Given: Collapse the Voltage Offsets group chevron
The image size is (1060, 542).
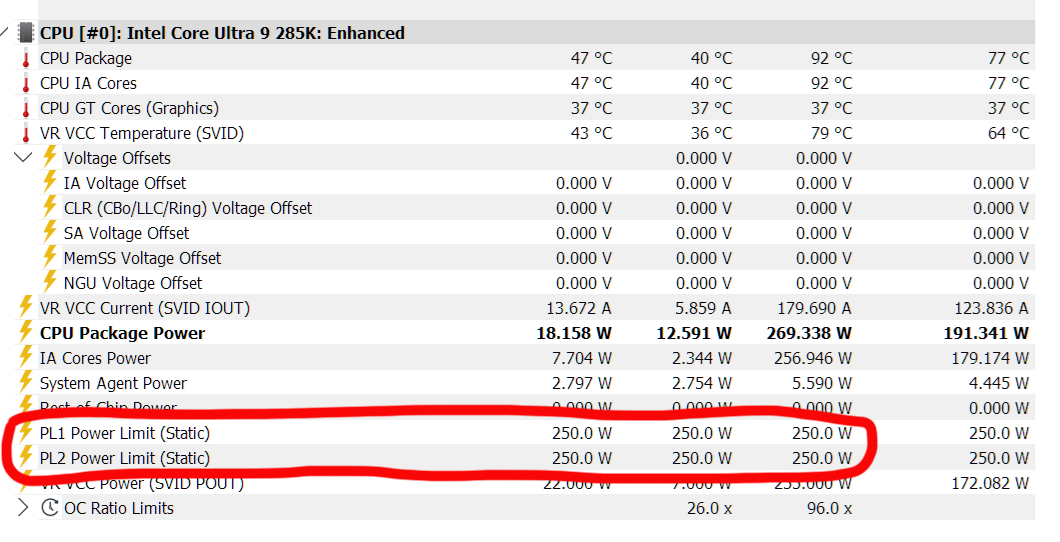Looking at the screenshot, I should (x=23, y=157).
